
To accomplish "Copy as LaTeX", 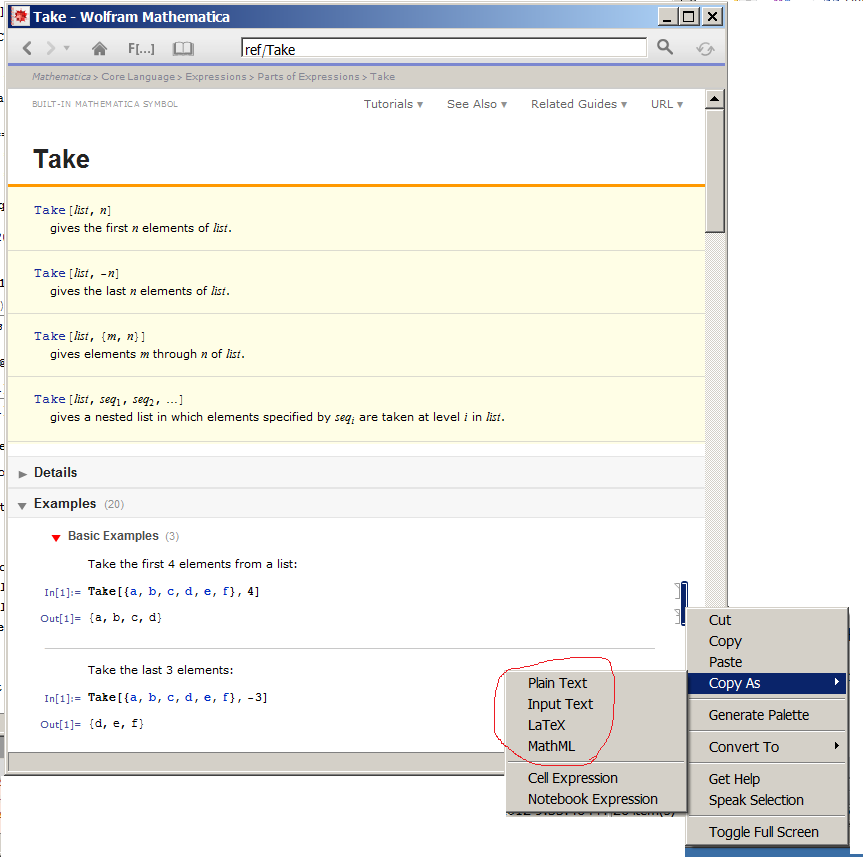I will click(x=596, y=725).
